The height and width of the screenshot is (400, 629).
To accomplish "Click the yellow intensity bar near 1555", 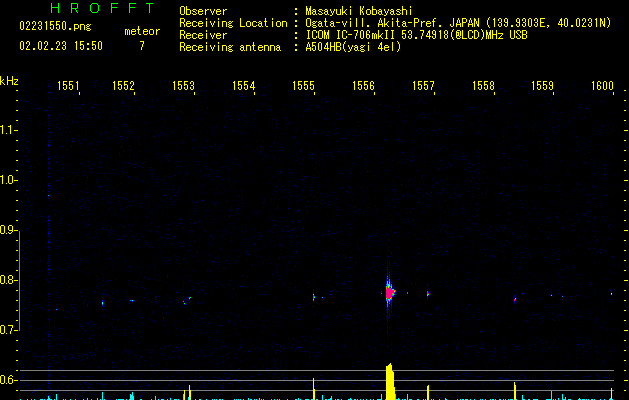I will 314,389.
